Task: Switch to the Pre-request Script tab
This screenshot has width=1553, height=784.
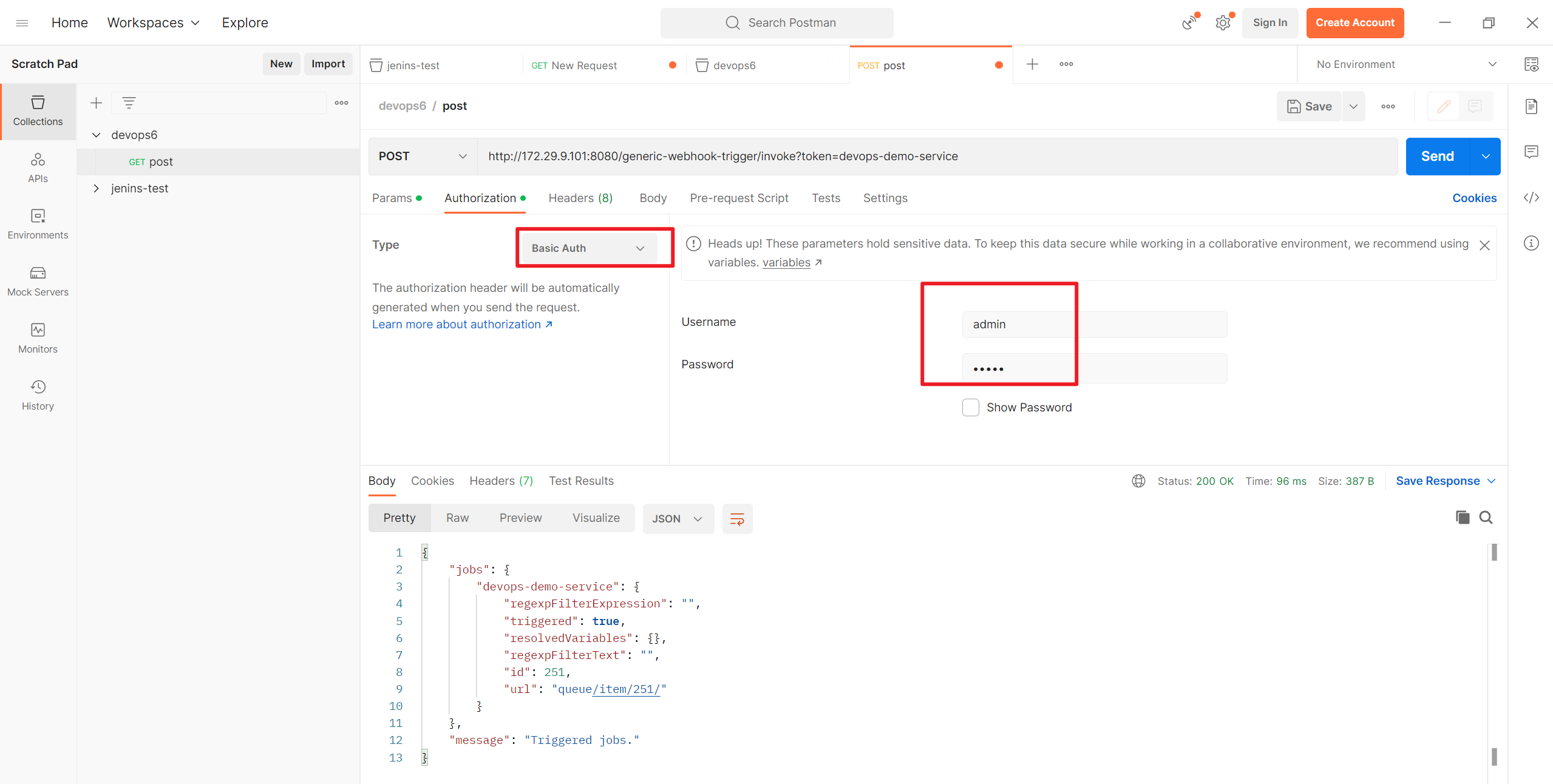Action: click(x=739, y=198)
